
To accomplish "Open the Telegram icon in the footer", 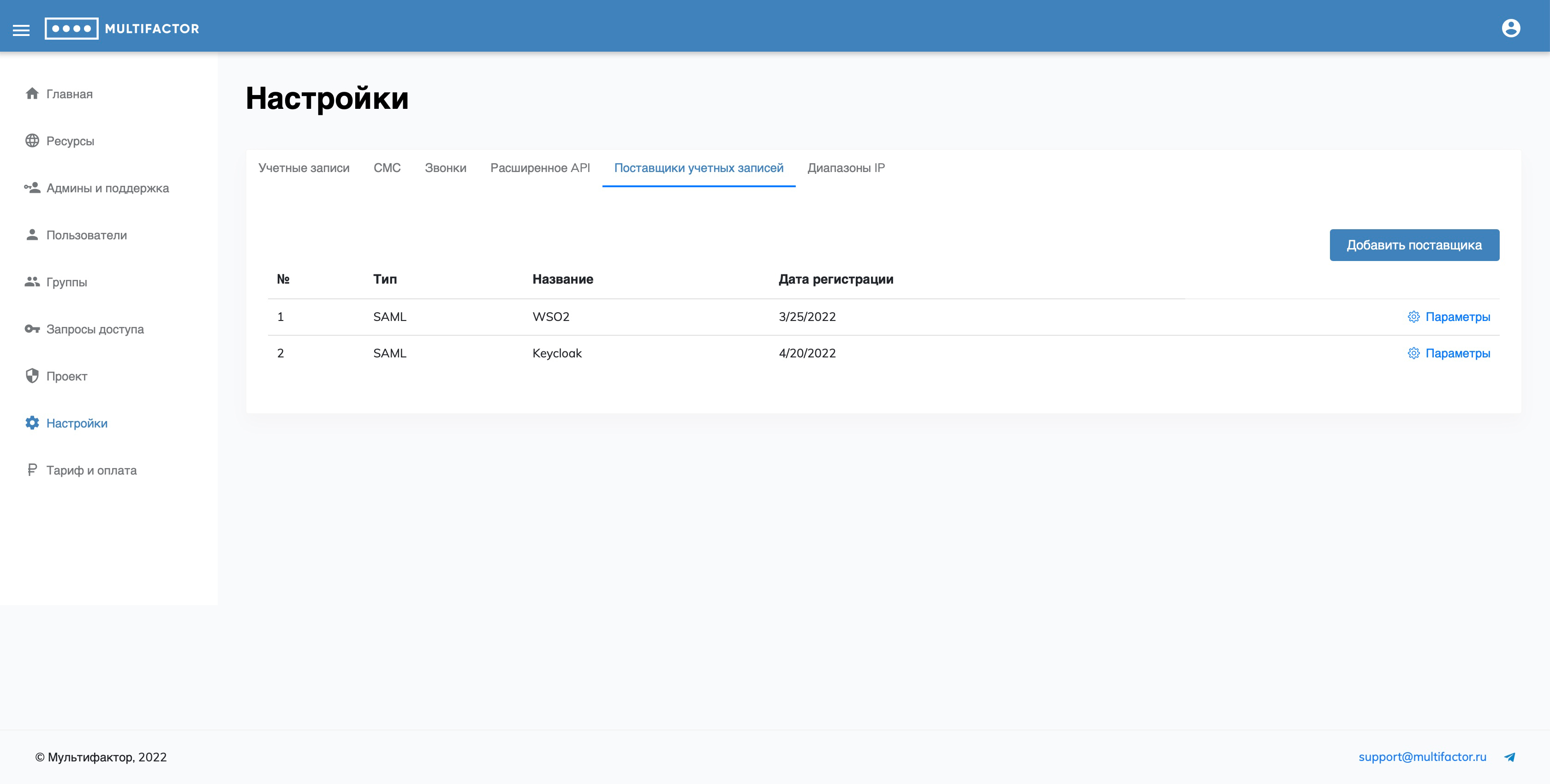I will 1510,757.
